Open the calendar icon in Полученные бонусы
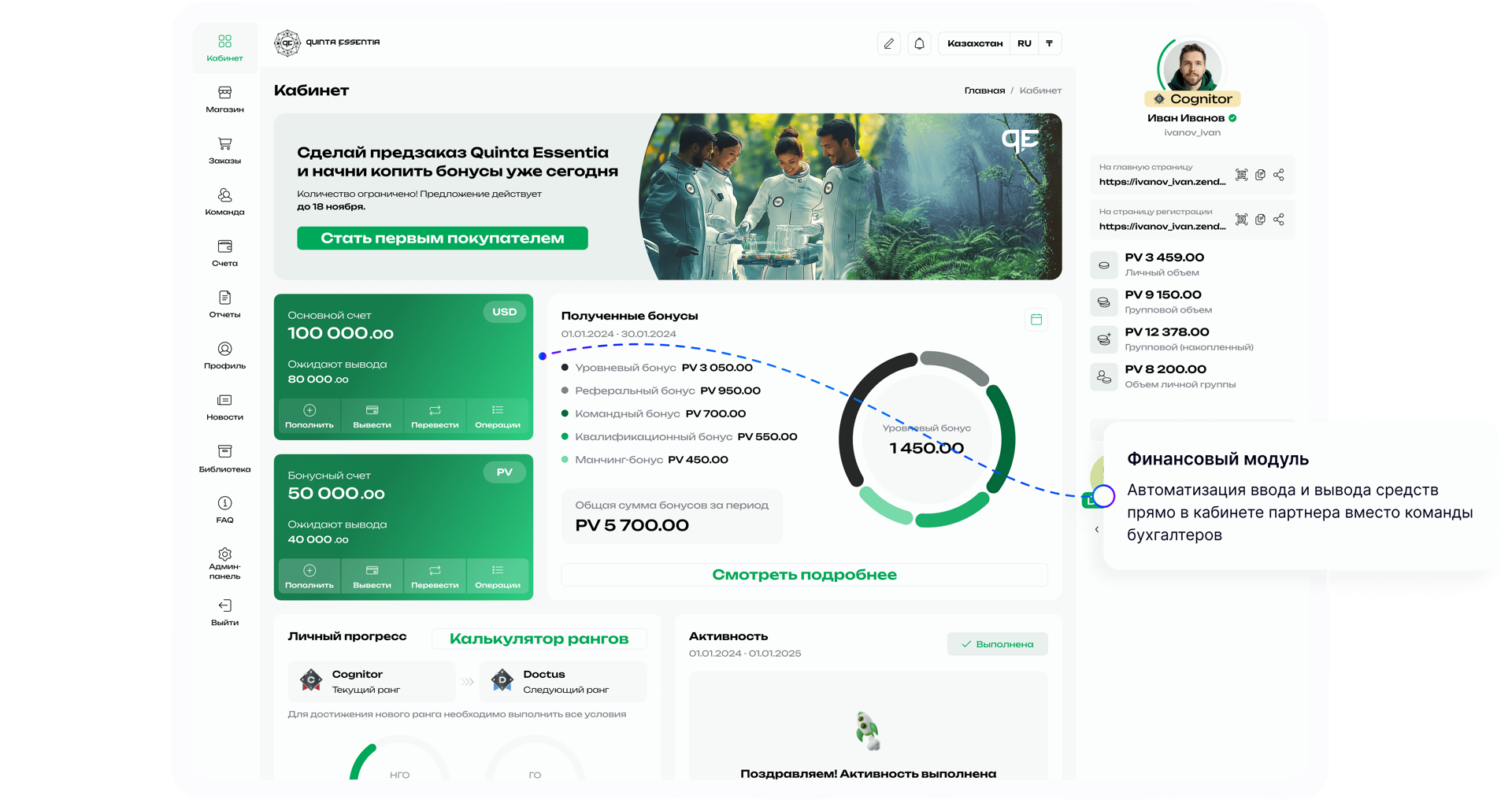This screenshot has width=1512, height=811. point(1036,319)
